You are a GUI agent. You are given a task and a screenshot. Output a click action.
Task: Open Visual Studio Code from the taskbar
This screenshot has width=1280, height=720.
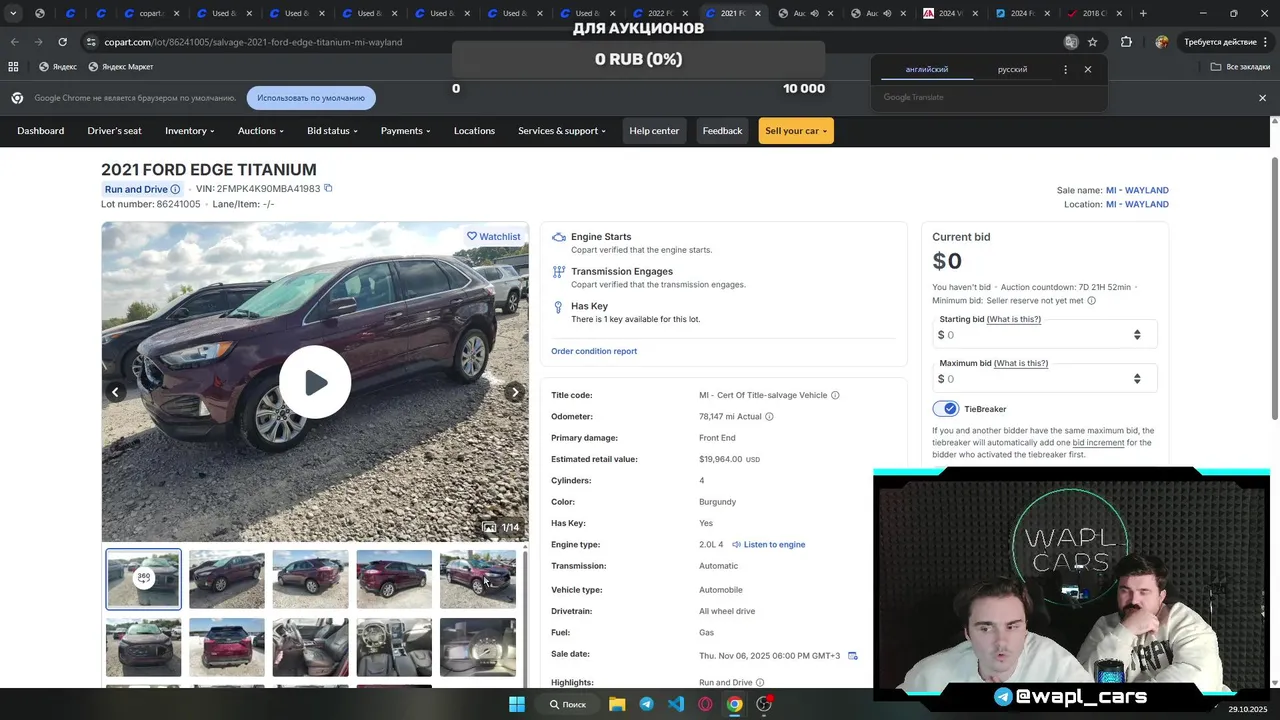pyautogui.click(x=676, y=704)
